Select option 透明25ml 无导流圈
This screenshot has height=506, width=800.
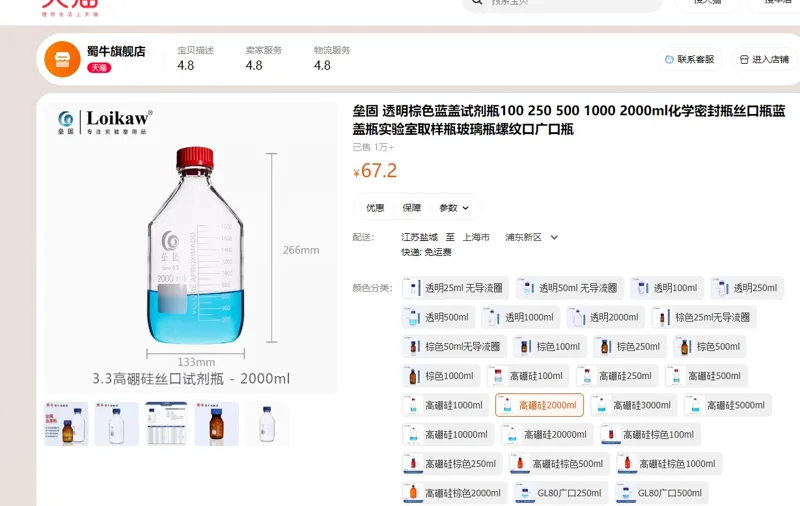(x=455, y=288)
